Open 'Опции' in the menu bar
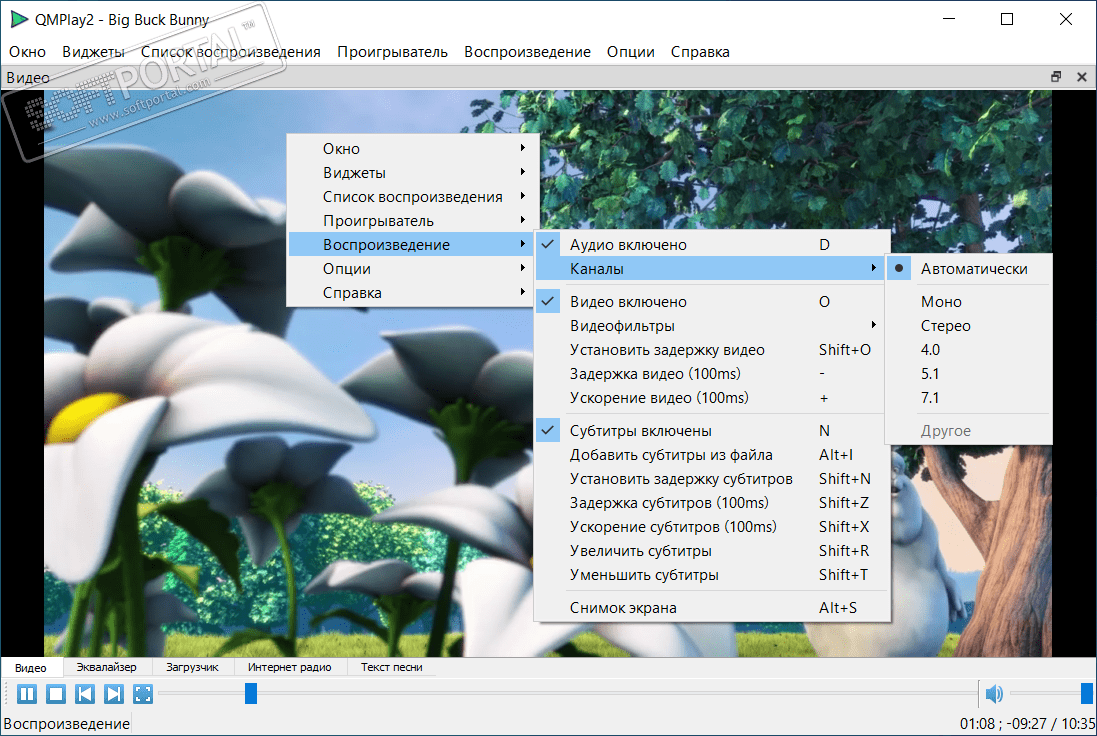 631,52
